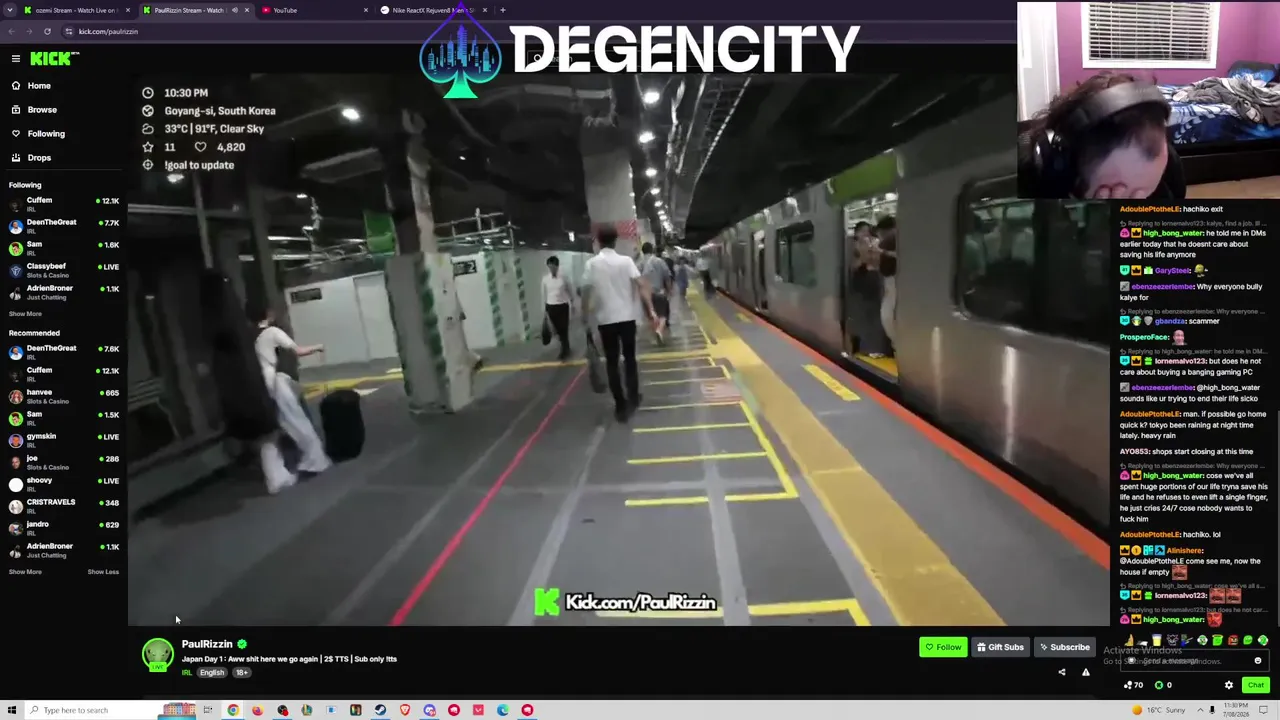Screen dimensions: 1280x720
Task: Report the stream via warning icon
Action: click(x=1086, y=673)
